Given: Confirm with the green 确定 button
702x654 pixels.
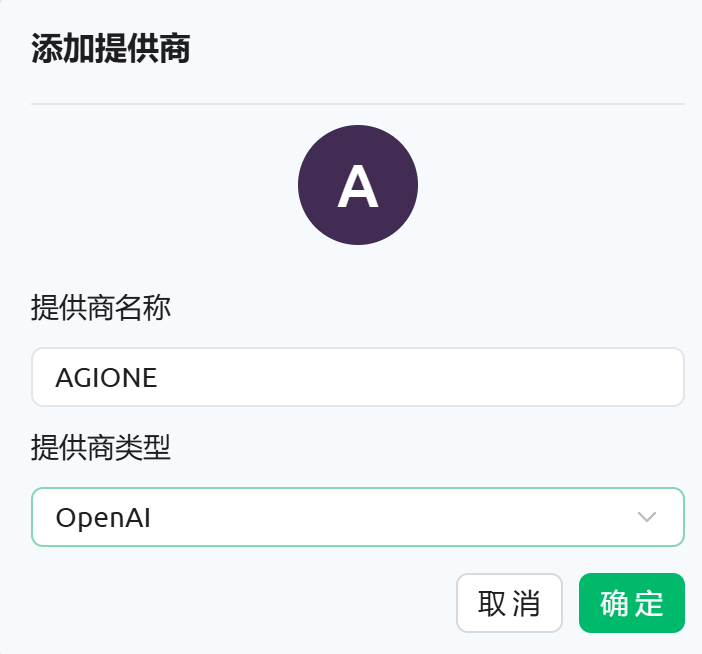Looking at the screenshot, I should coord(632,603).
